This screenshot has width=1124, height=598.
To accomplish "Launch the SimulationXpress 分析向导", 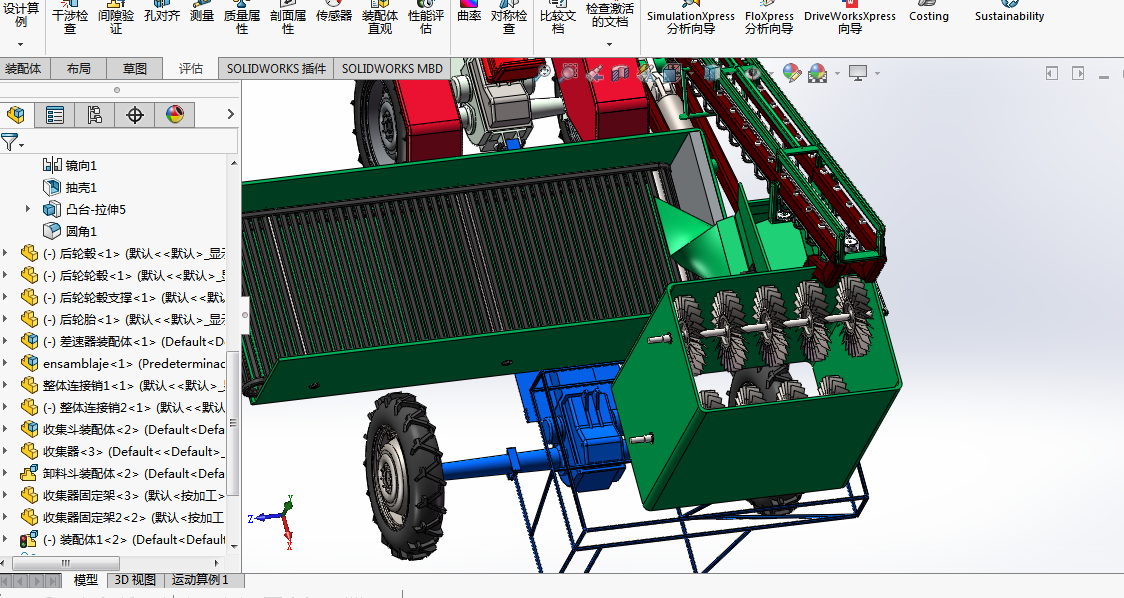I will (x=690, y=19).
